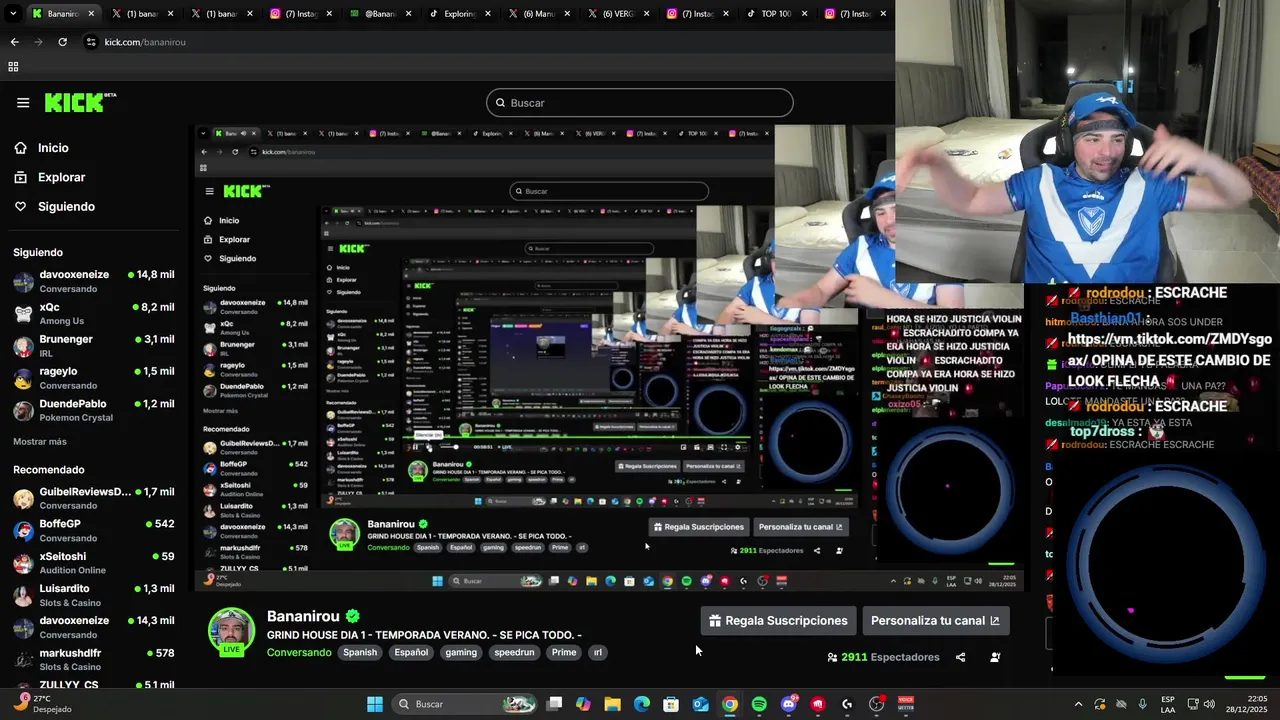Open rageylo channel in sidebar
Screen dimensions: 1280x720
93,378
